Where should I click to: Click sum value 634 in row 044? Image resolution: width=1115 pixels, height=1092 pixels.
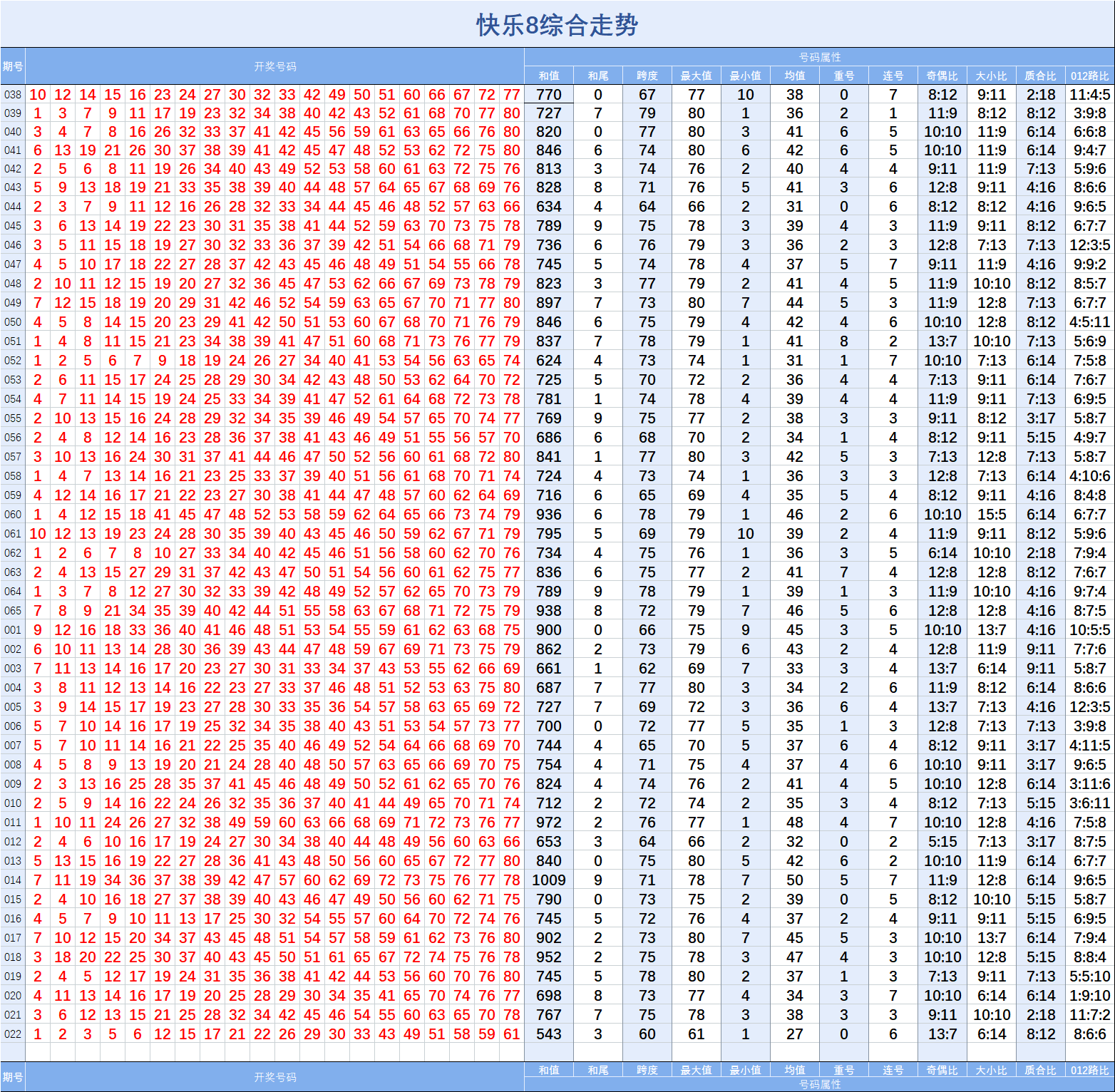click(549, 207)
